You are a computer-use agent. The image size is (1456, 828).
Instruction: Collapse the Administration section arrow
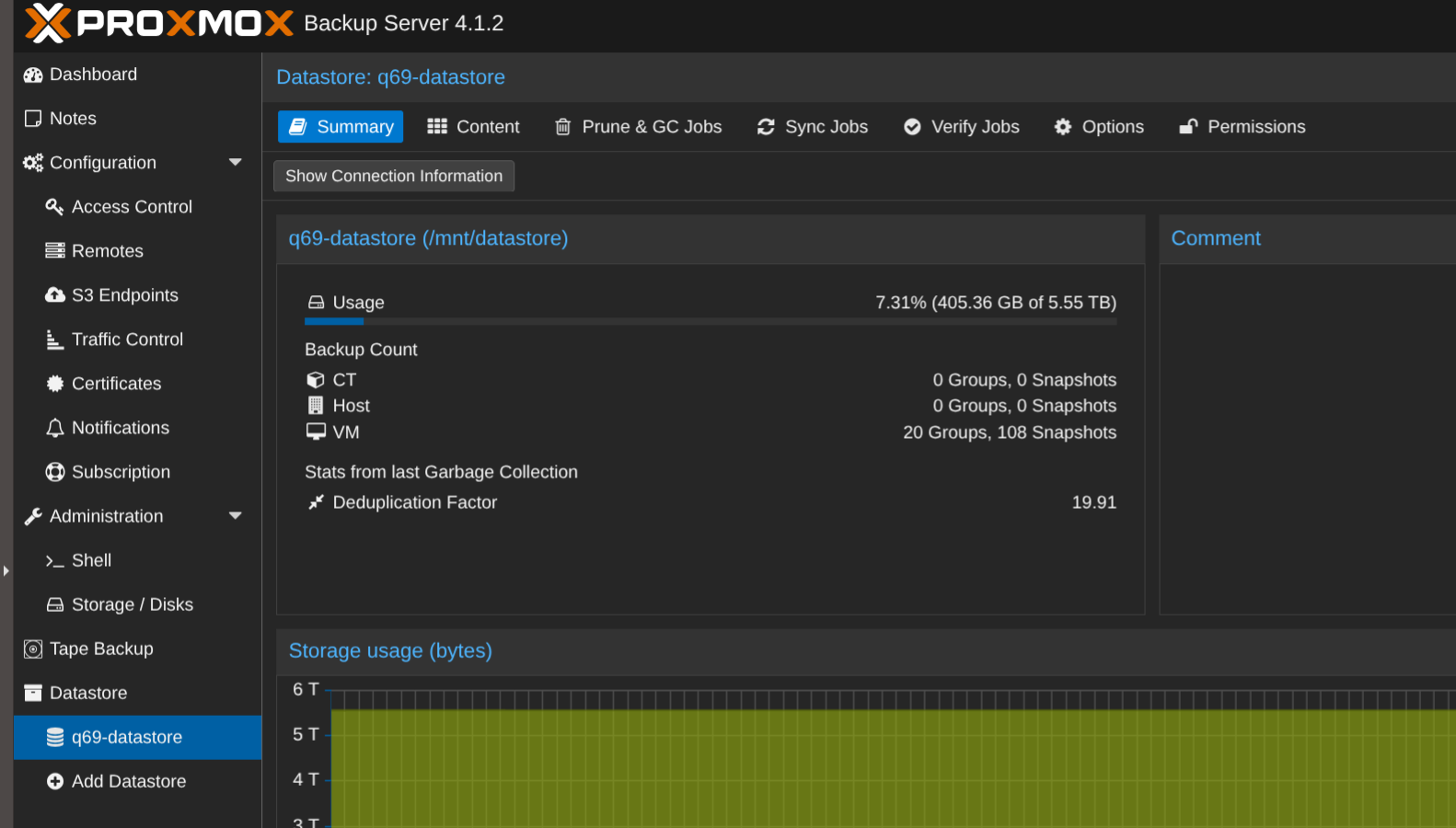click(236, 516)
